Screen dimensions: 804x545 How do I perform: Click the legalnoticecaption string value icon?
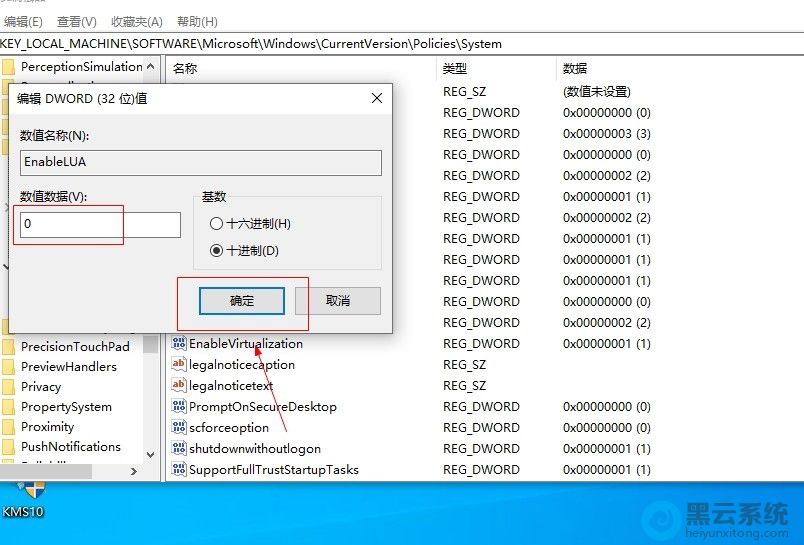pyautogui.click(x=178, y=364)
